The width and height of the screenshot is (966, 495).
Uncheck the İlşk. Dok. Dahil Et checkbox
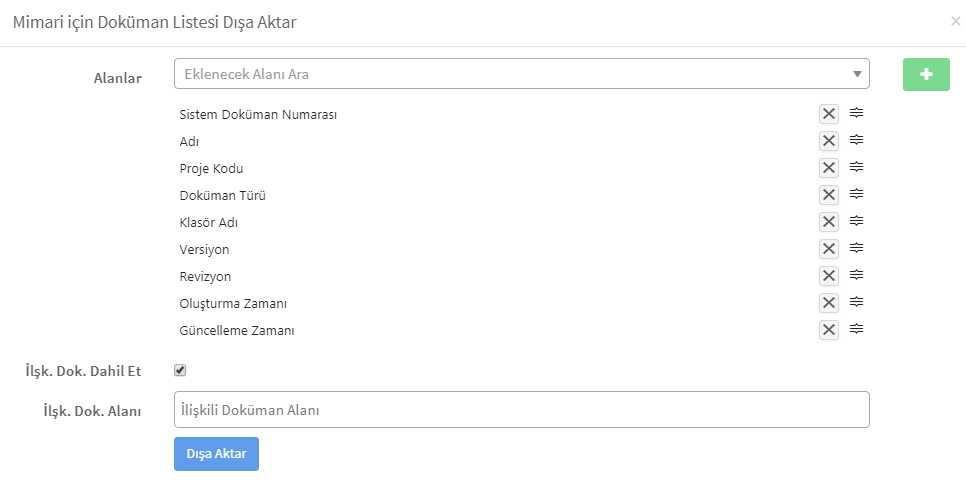(x=180, y=370)
